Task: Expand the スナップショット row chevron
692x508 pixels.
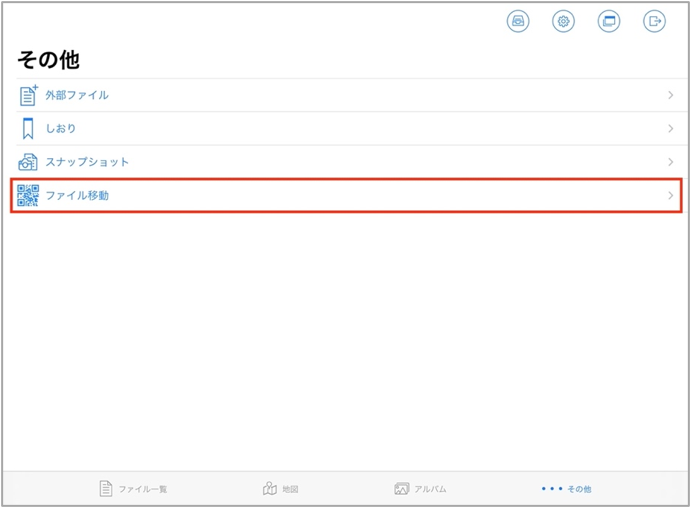Action: coord(671,162)
